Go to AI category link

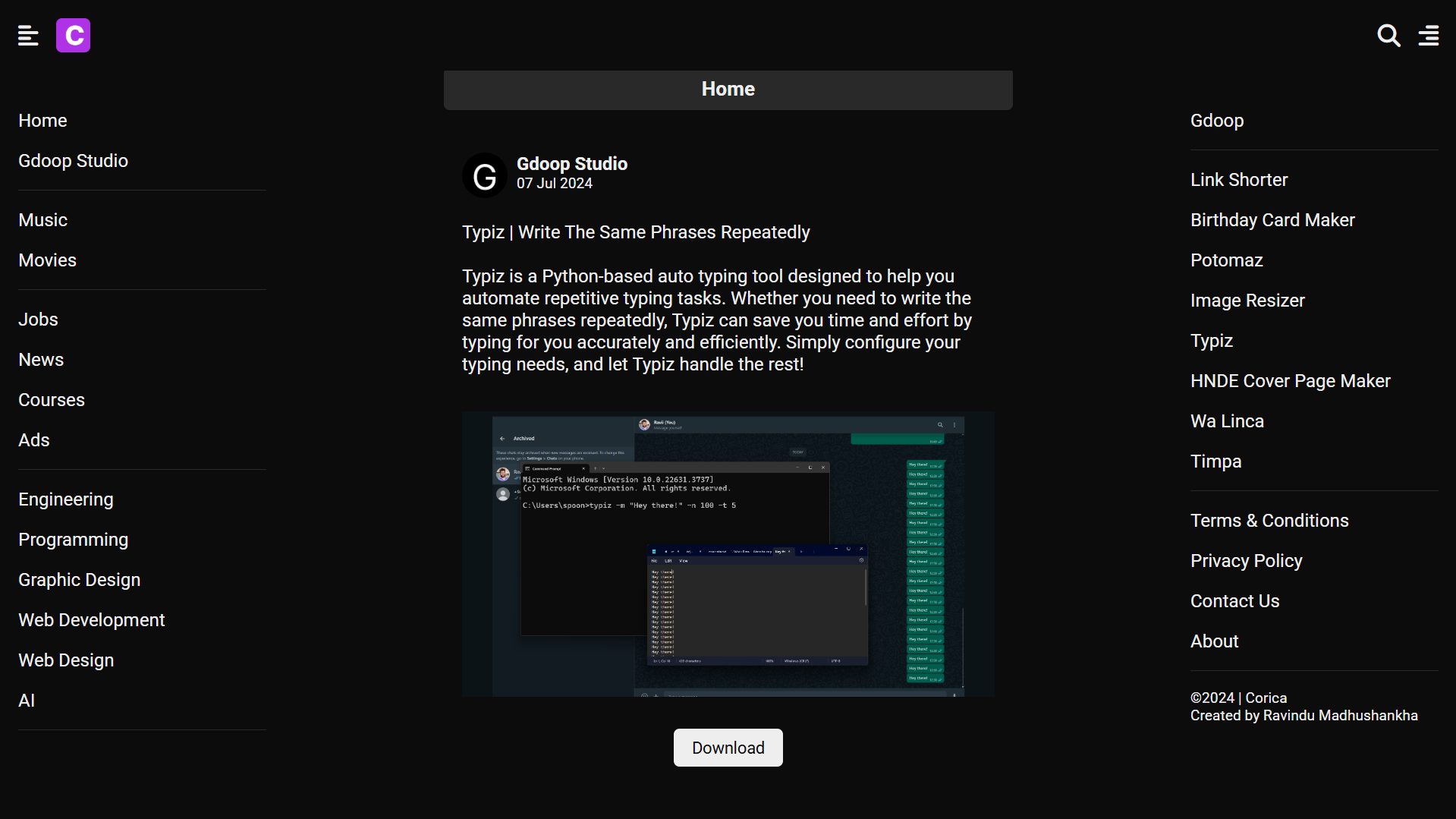[27, 701]
